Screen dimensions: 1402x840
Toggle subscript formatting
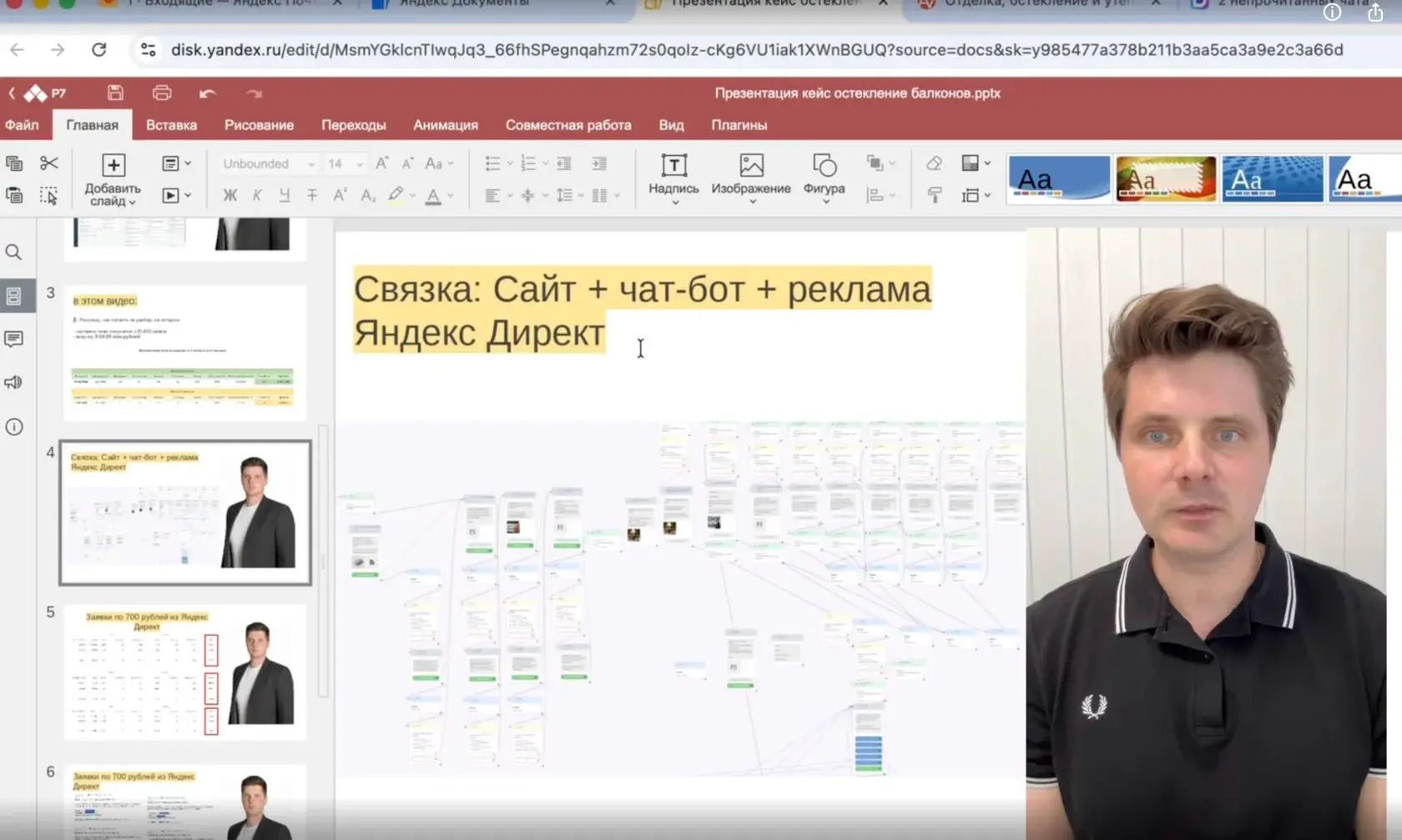[x=368, y=195]
